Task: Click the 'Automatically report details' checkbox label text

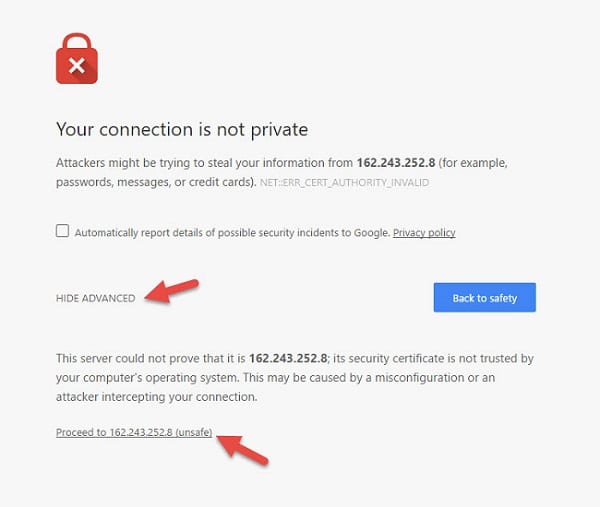Action: click(232, 233)
